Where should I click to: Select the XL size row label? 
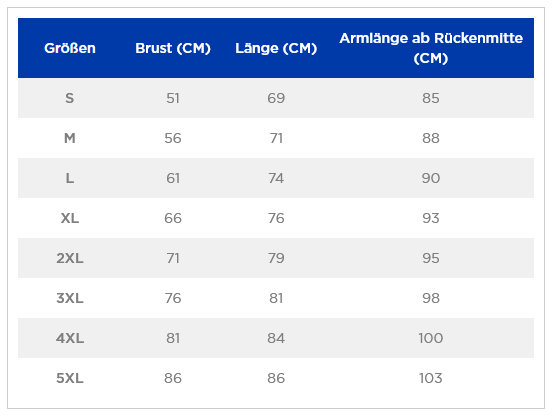70,218
